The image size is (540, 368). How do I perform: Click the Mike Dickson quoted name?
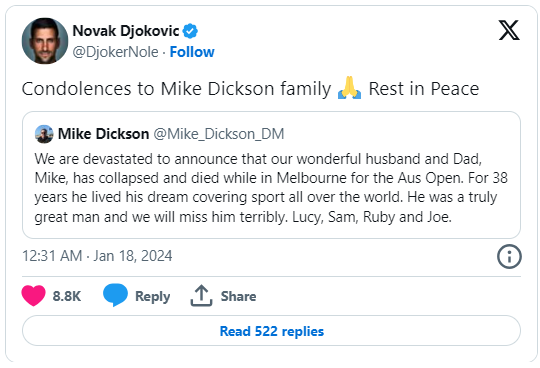tap(103, 134)
